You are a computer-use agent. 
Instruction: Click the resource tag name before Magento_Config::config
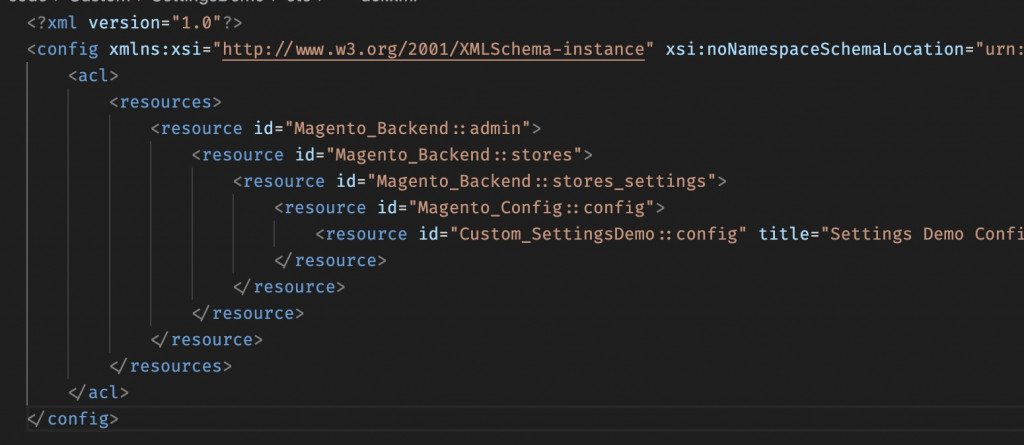[325, 208]
